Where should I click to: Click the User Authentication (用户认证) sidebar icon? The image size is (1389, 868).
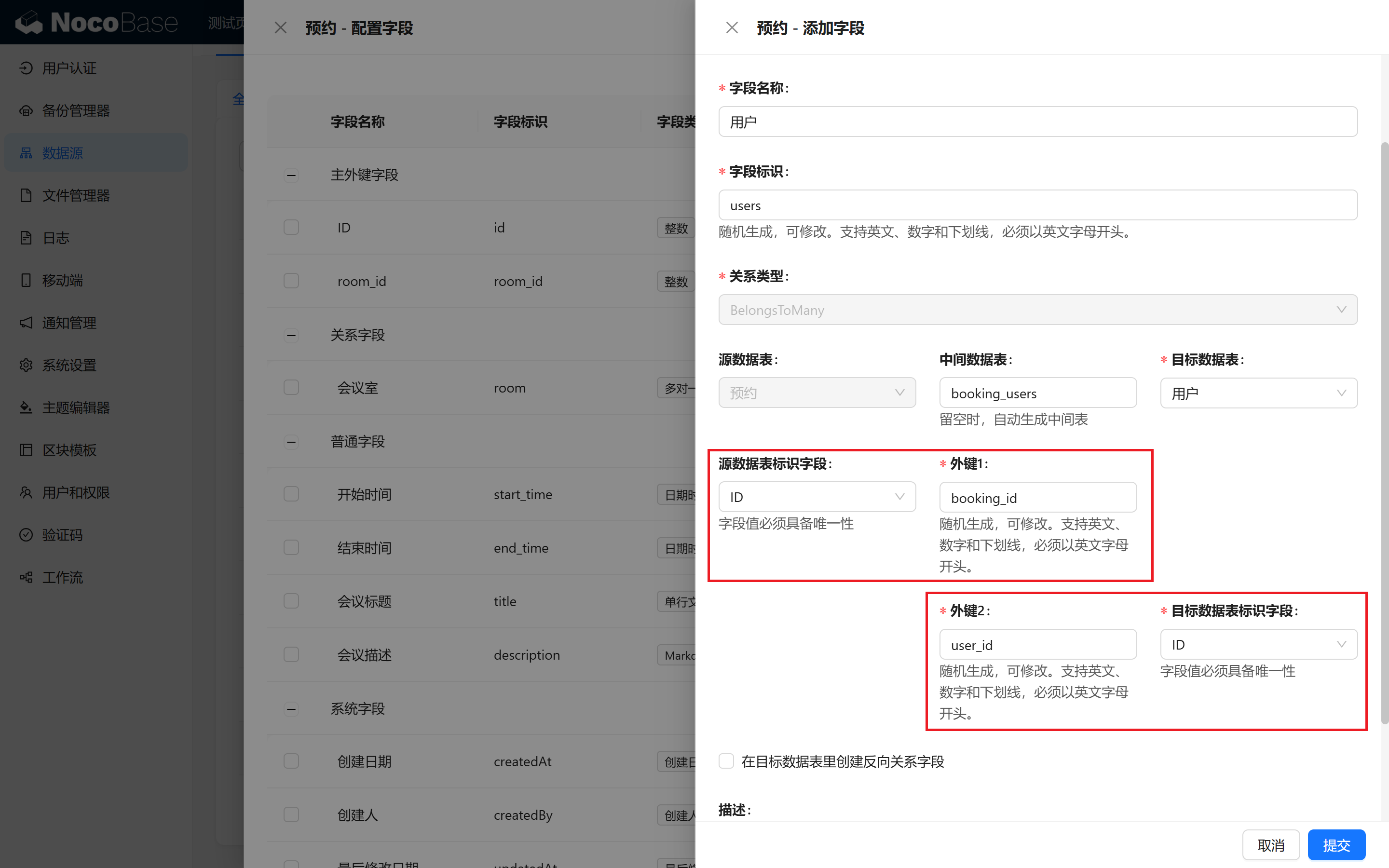[x=26, y=68]
